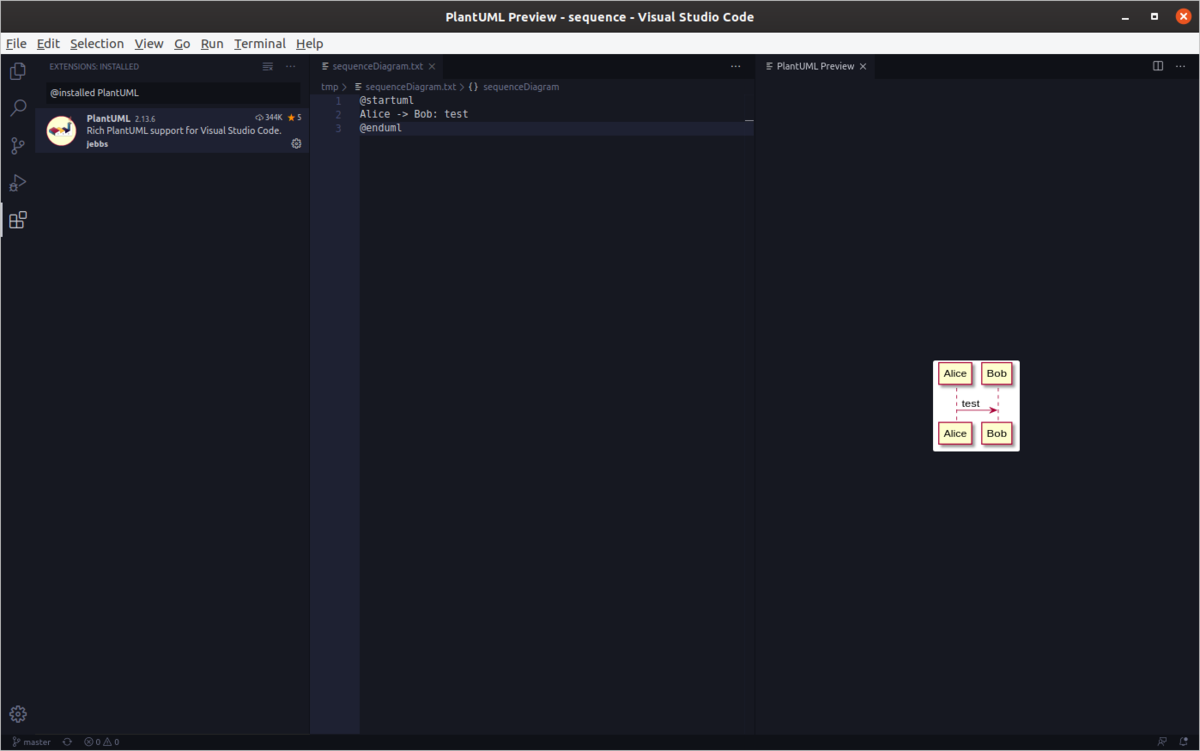Open the Manage gear in activity bar
This screenshot has width=1200, height=751.
pos(17,714)
